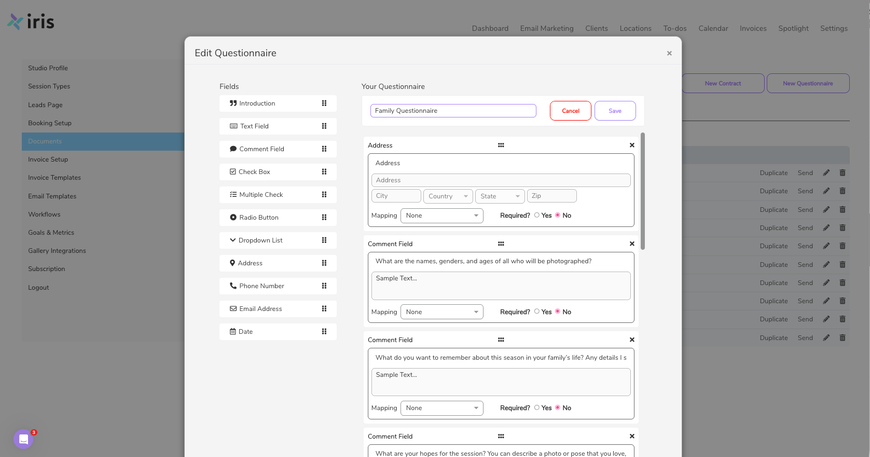870x457 pixels.
Task: Click the calendar icon of Date field
Action: click(232, 332)
